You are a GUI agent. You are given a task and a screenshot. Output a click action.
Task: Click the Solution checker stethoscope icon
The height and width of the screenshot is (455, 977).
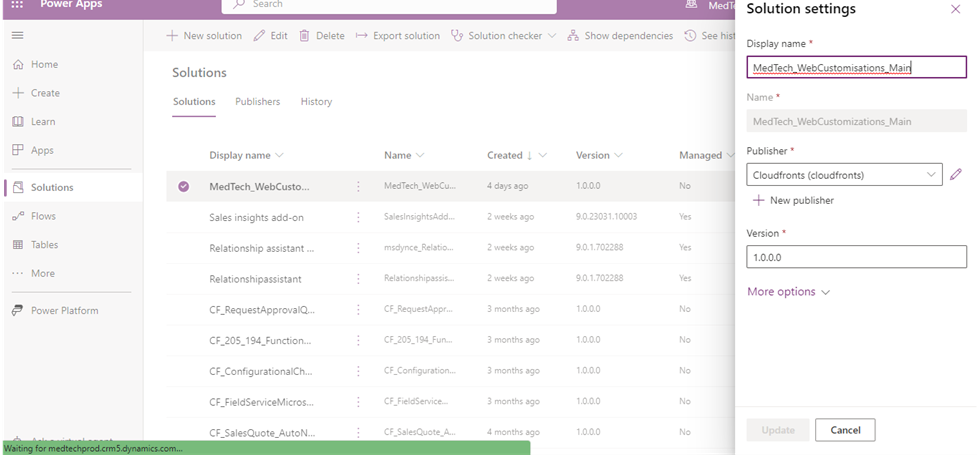[457, 36]
